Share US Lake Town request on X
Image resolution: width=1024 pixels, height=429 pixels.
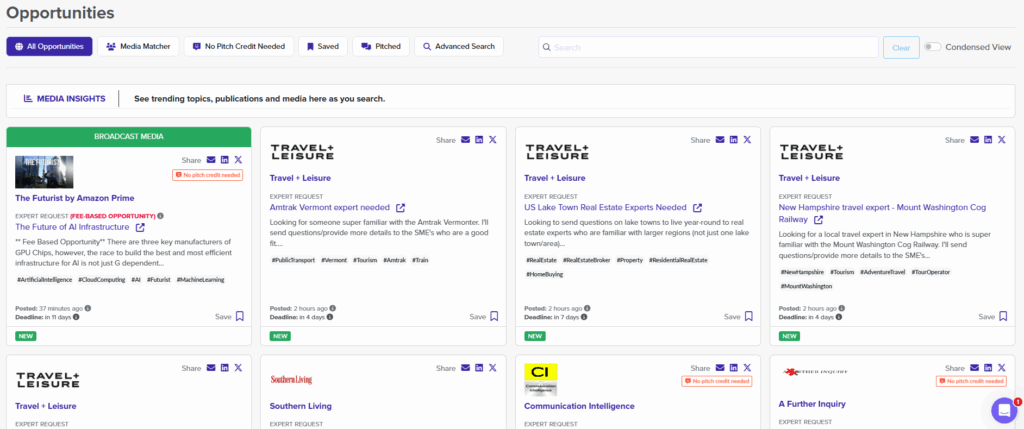click(747, 140)
